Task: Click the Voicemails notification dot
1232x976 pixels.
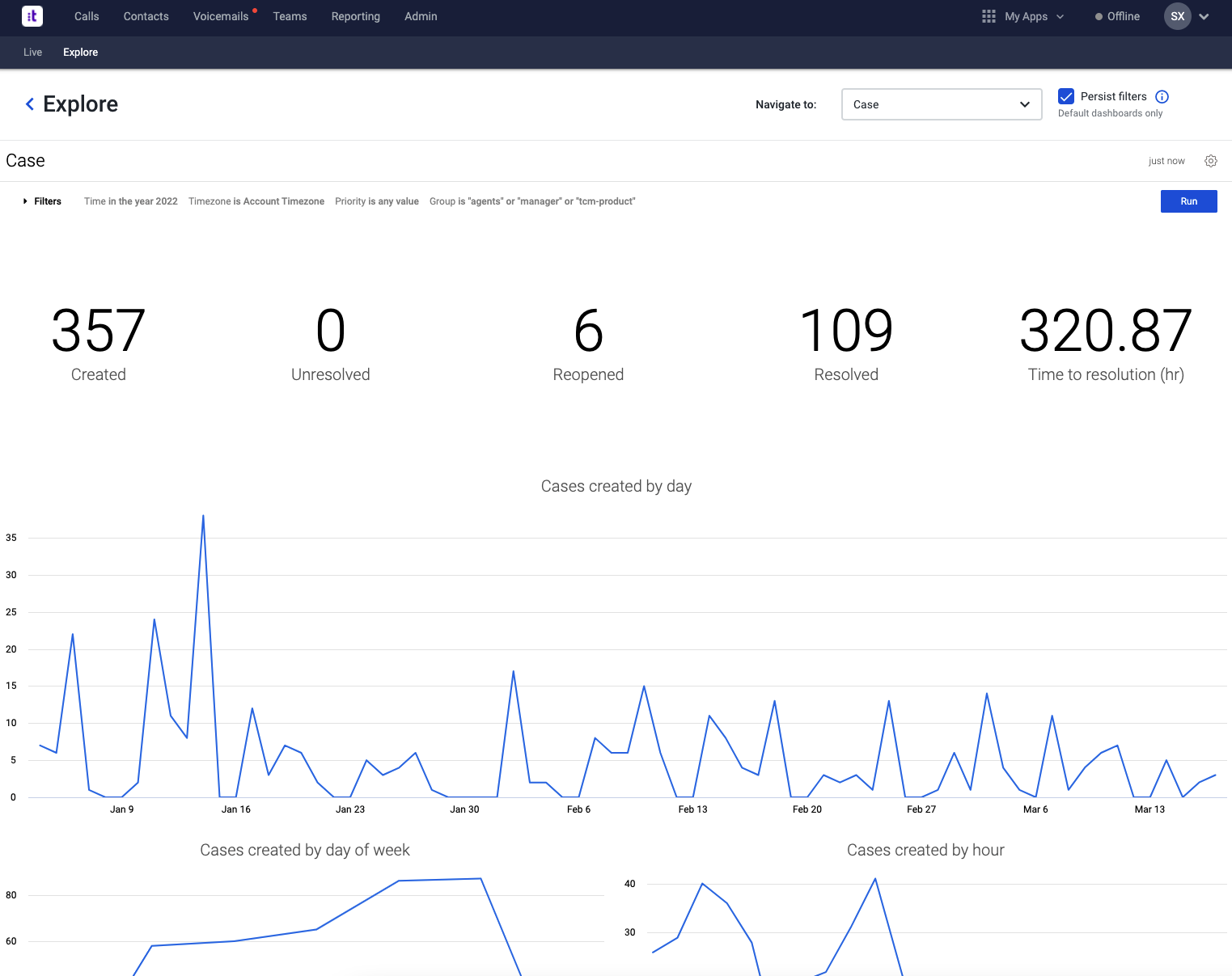Action: click(x=253, y=10)
